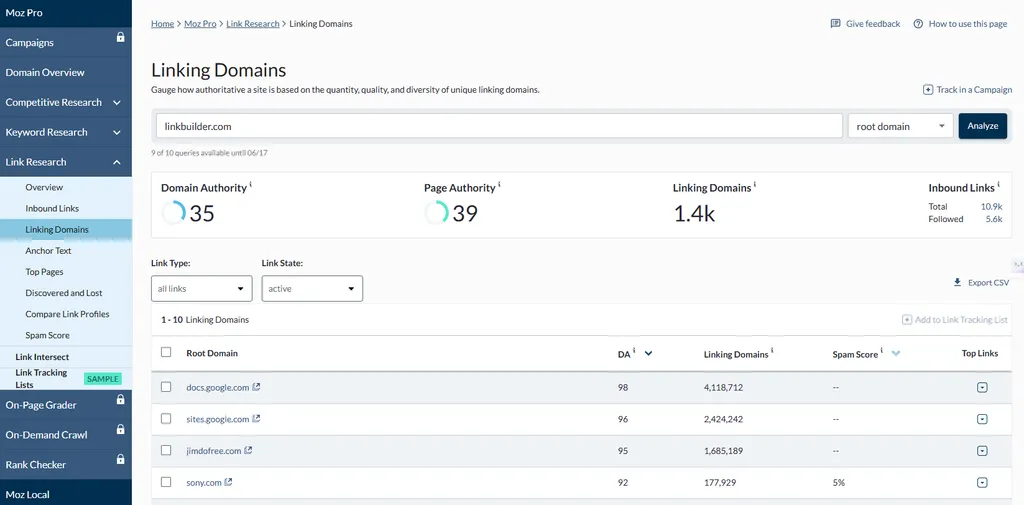The width and height of the screenshot is (1024, 505).
Task: Click the info icon on DA column header
Action: point(634,351)
